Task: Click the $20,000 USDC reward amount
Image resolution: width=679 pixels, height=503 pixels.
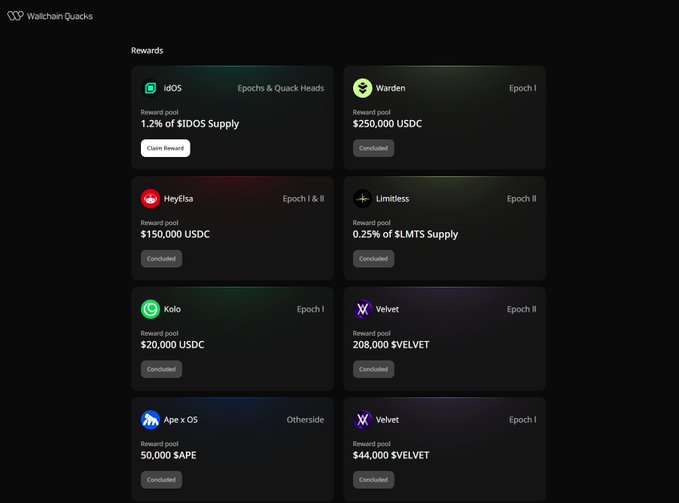Action: [172, 345]
